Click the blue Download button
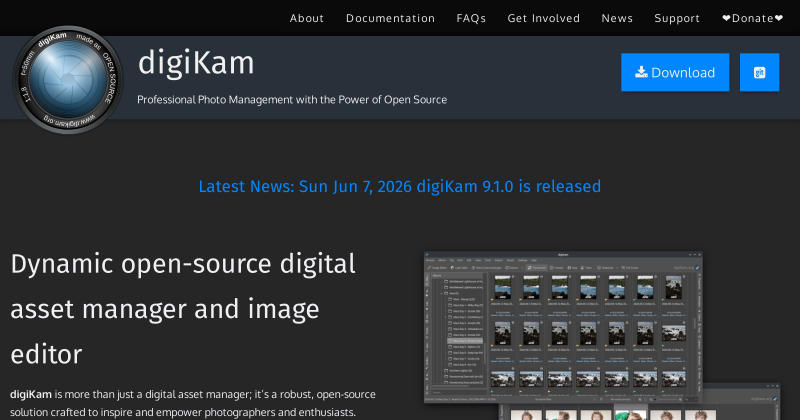The image size is (800, 420). (675, 72)
